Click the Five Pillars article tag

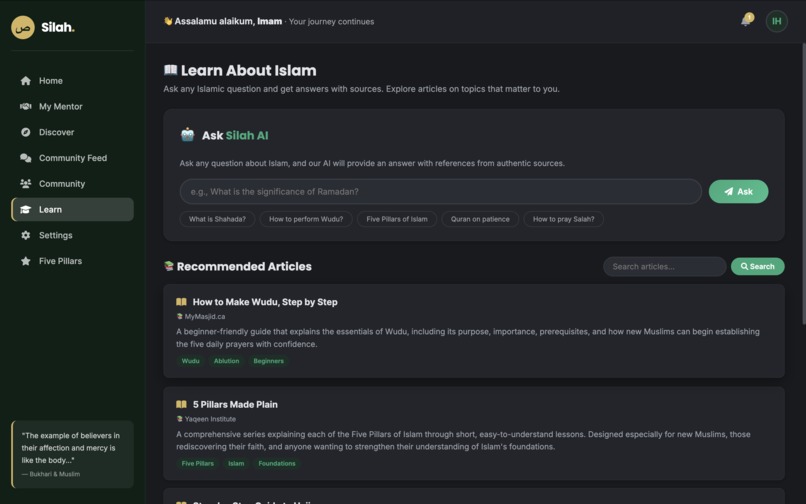tap(197, 463)
